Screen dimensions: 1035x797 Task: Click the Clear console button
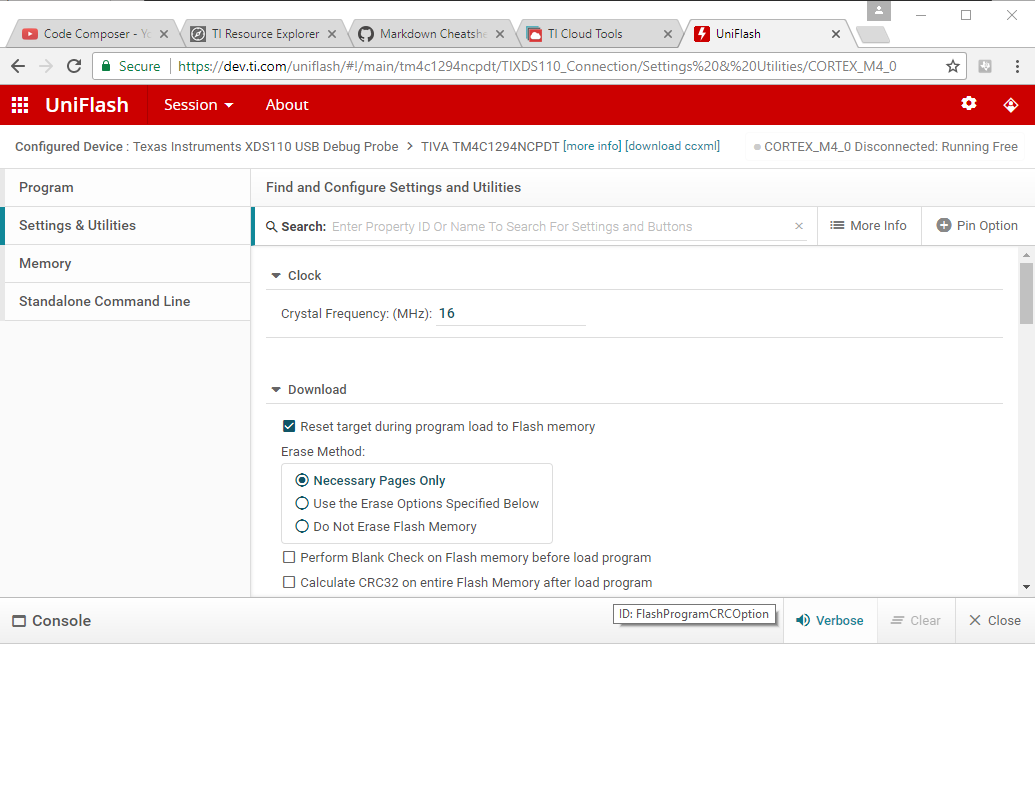[x=916, y=621]
